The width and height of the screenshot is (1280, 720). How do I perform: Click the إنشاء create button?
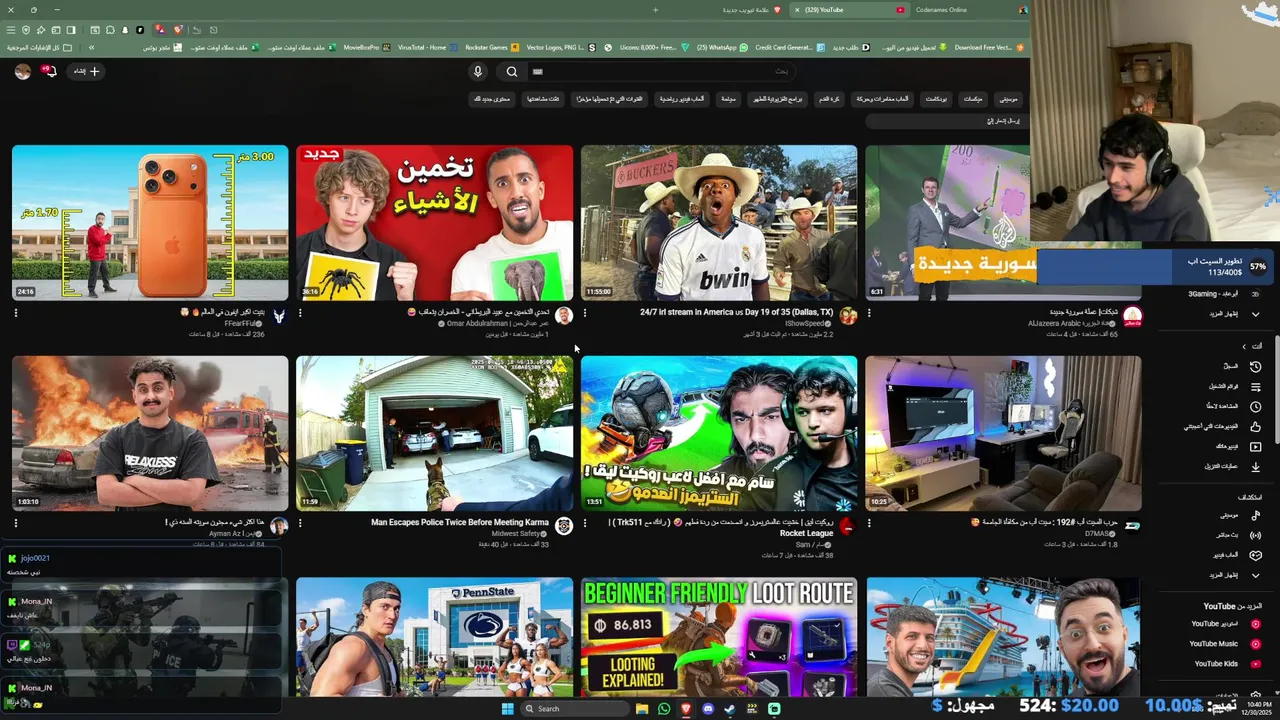coord(86,71)
